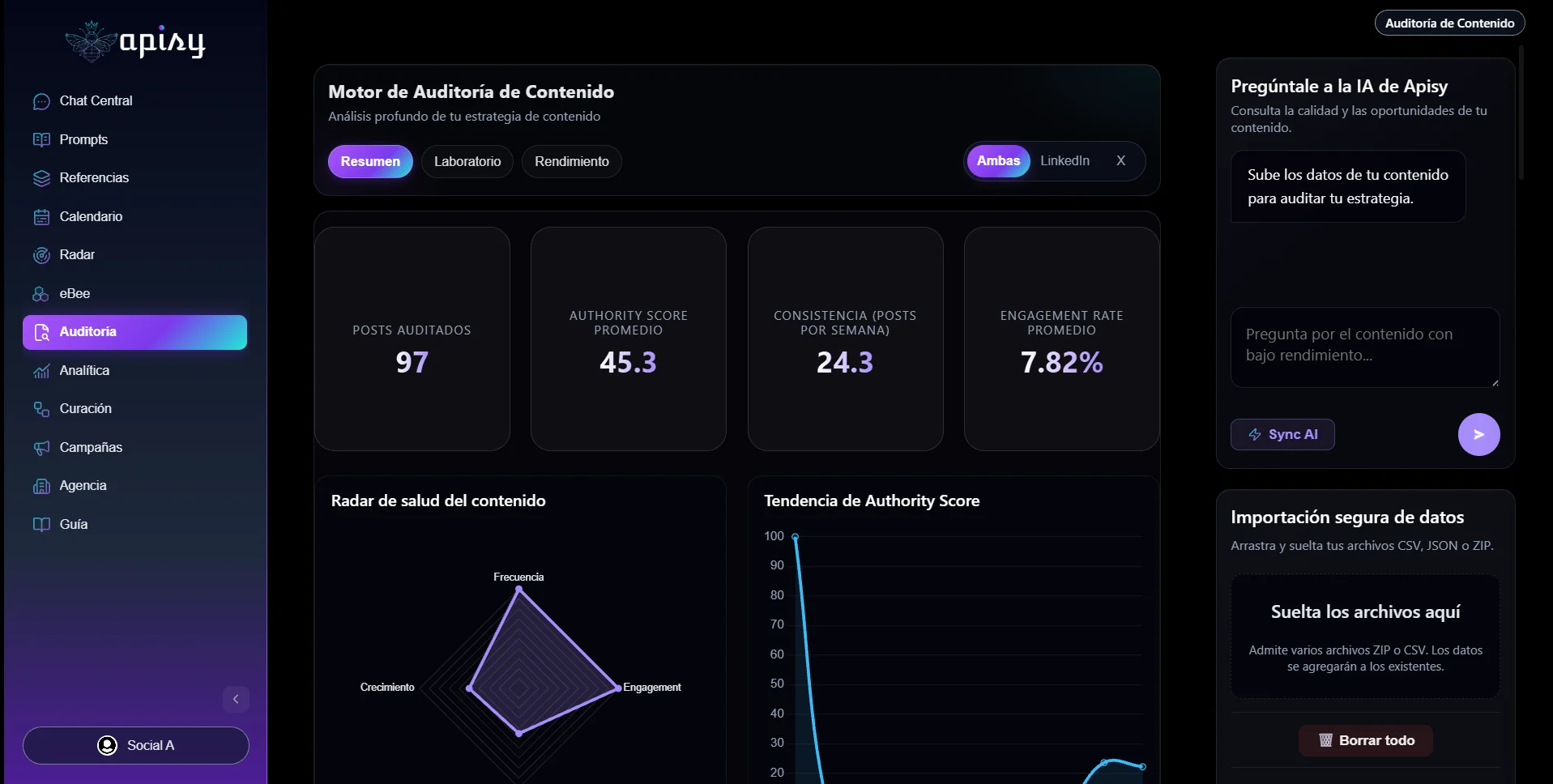Switch to the Resumen tab
Screen dimensions: 1553x784
pyautogui.click(x=370, y=161)
